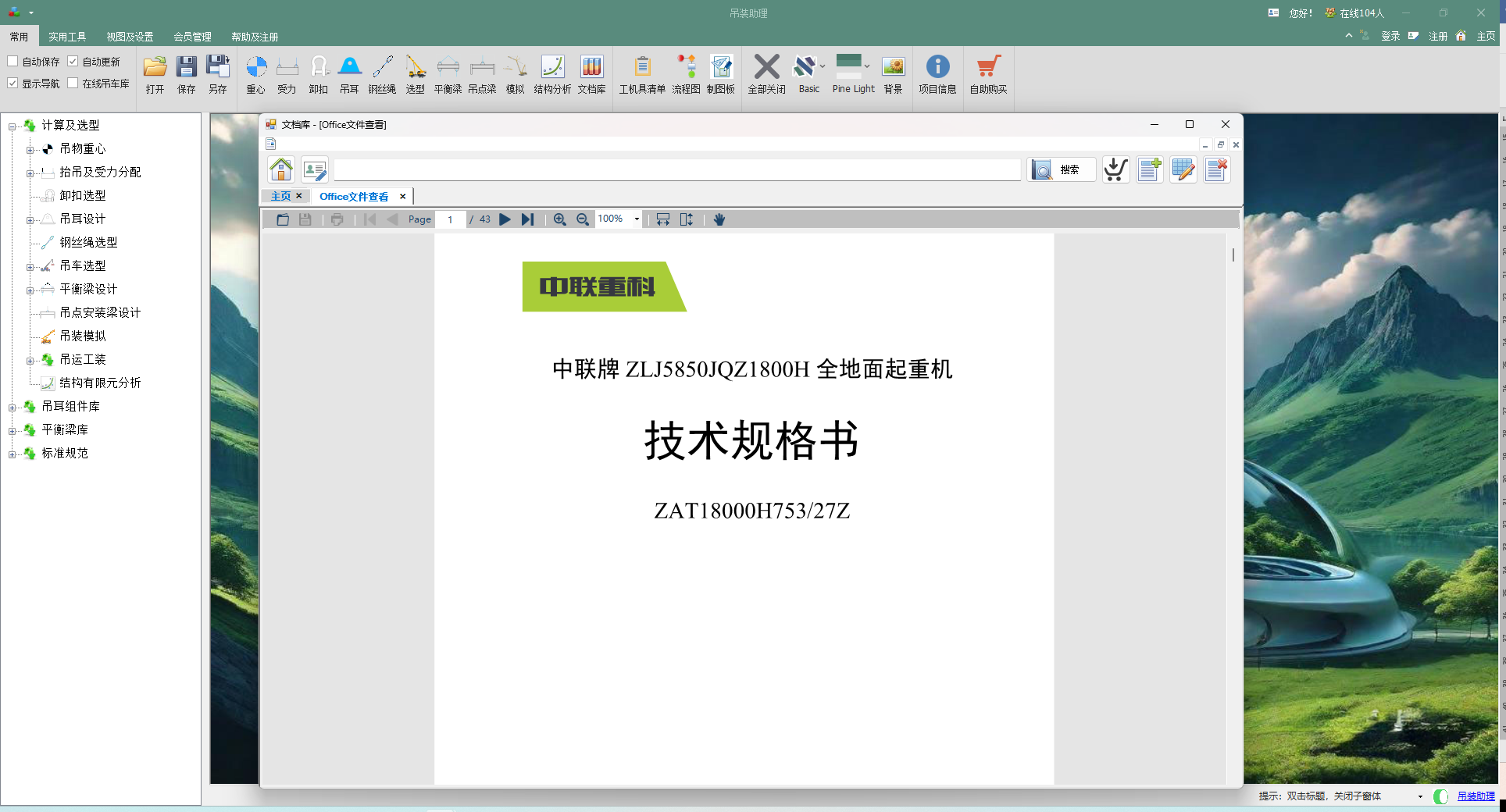This screenshot has width=1506, height=812.
Task: Switch to the 会员管理 ribbon tab
Action: pyautogui.click(x=192, y=37)
